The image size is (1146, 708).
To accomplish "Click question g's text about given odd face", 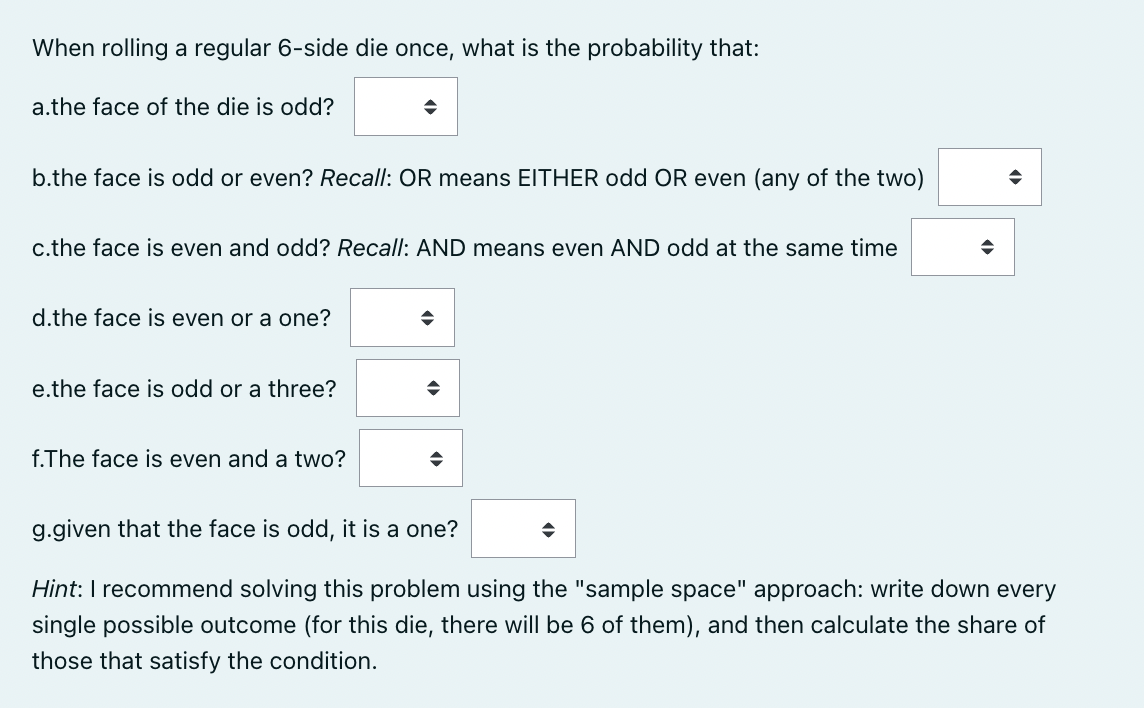I will click(244, 529).
